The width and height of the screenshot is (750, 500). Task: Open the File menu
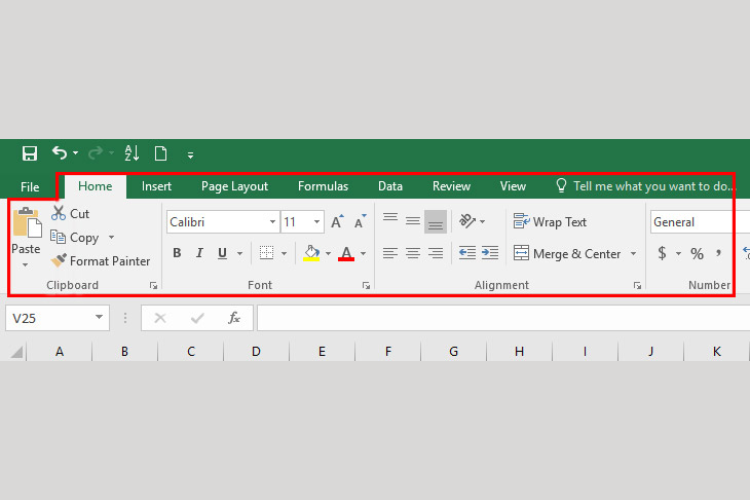(x=30, y=187)
